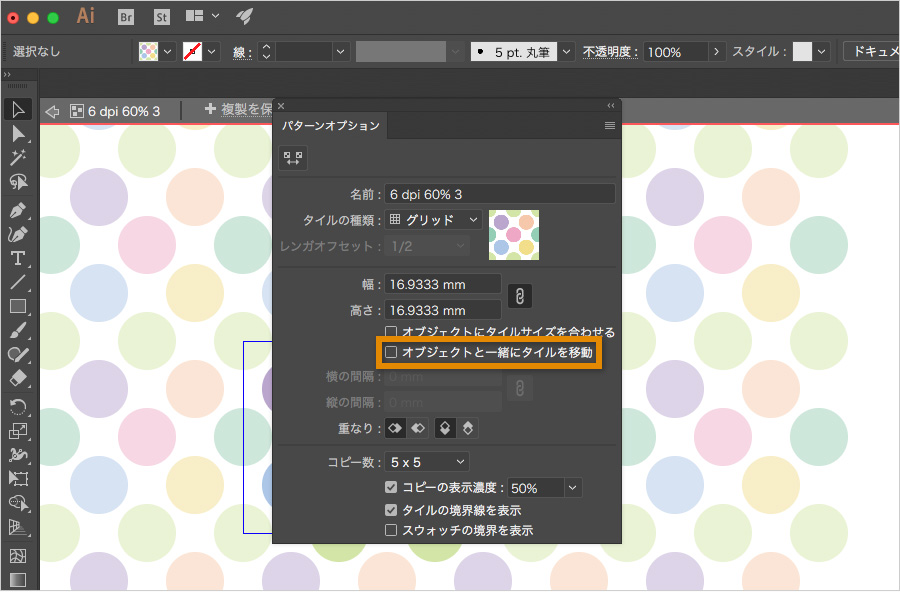Enable オブジェクトにタイルサイズを合わせる checkbox

point(391,331)
